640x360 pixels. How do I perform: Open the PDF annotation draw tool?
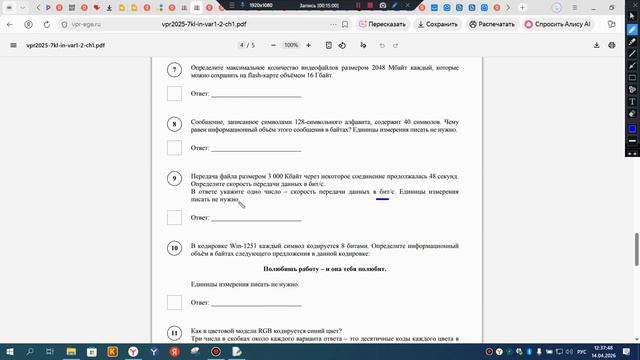(363, 45)
